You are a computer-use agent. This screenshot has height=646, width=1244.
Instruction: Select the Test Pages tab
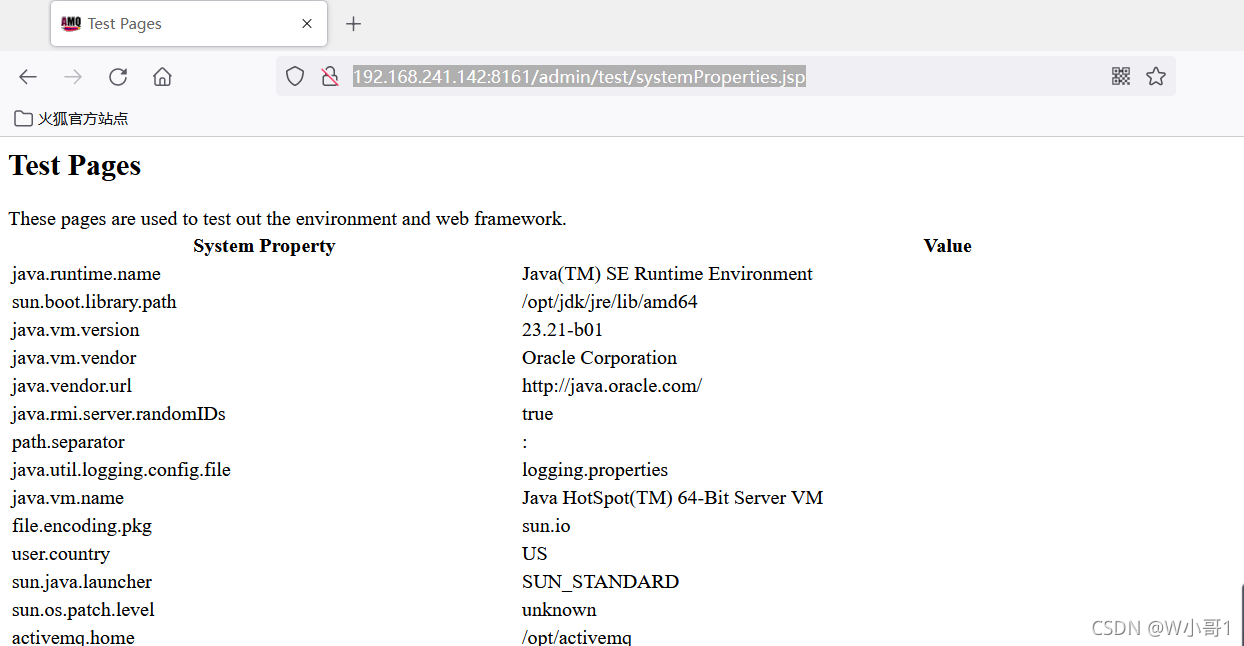click(x=189, y=24)
